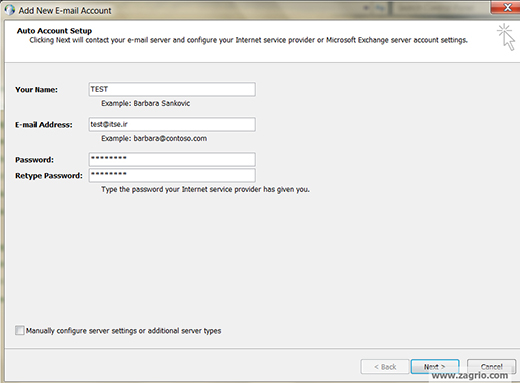Viewport: 520px width, 383px height.
Task: Click the 'Example: Barbara Sankovic' hint text
Action: (x=146, y=103)
